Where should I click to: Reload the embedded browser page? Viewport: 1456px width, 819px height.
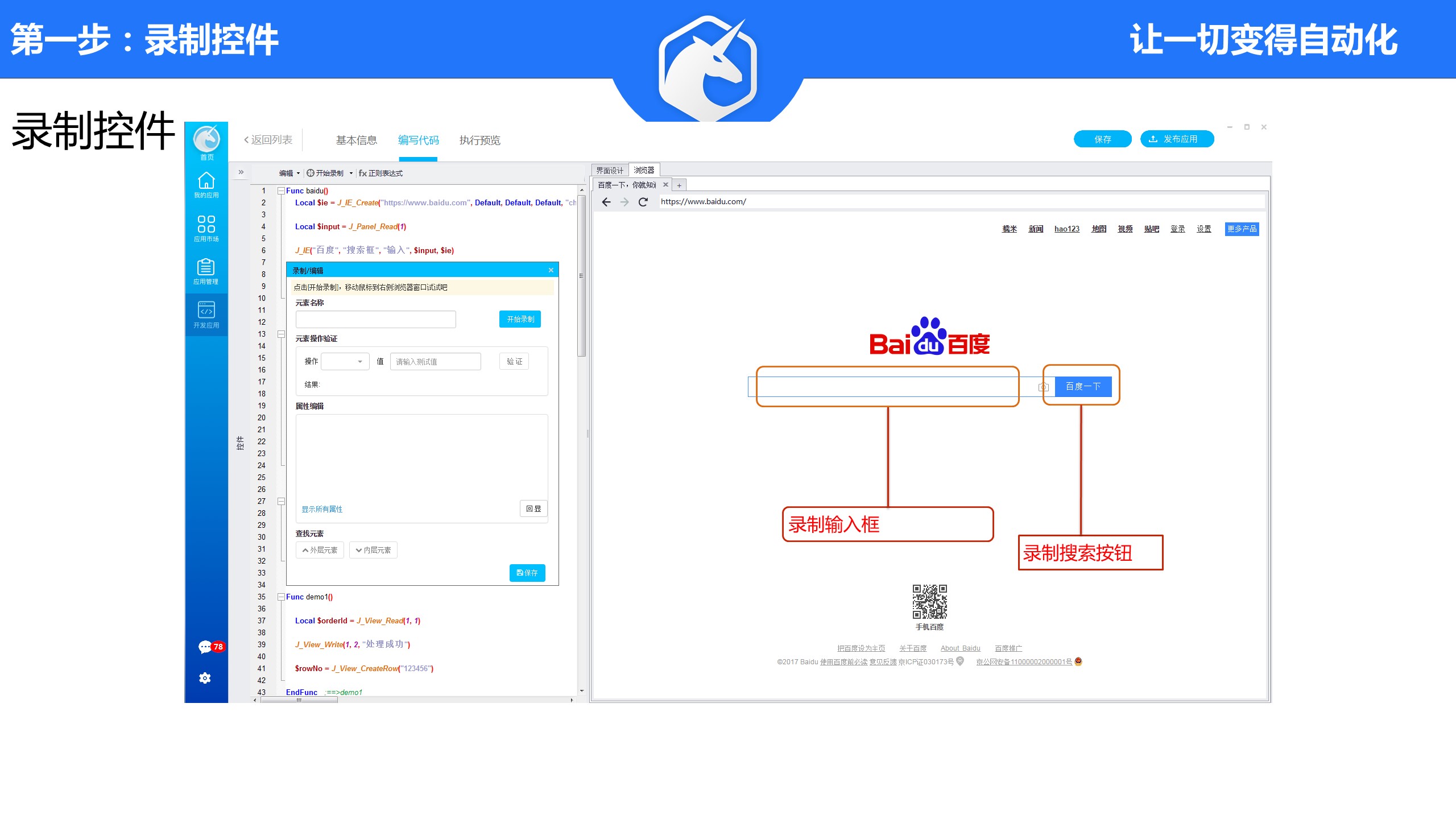(x=643, y=202)
